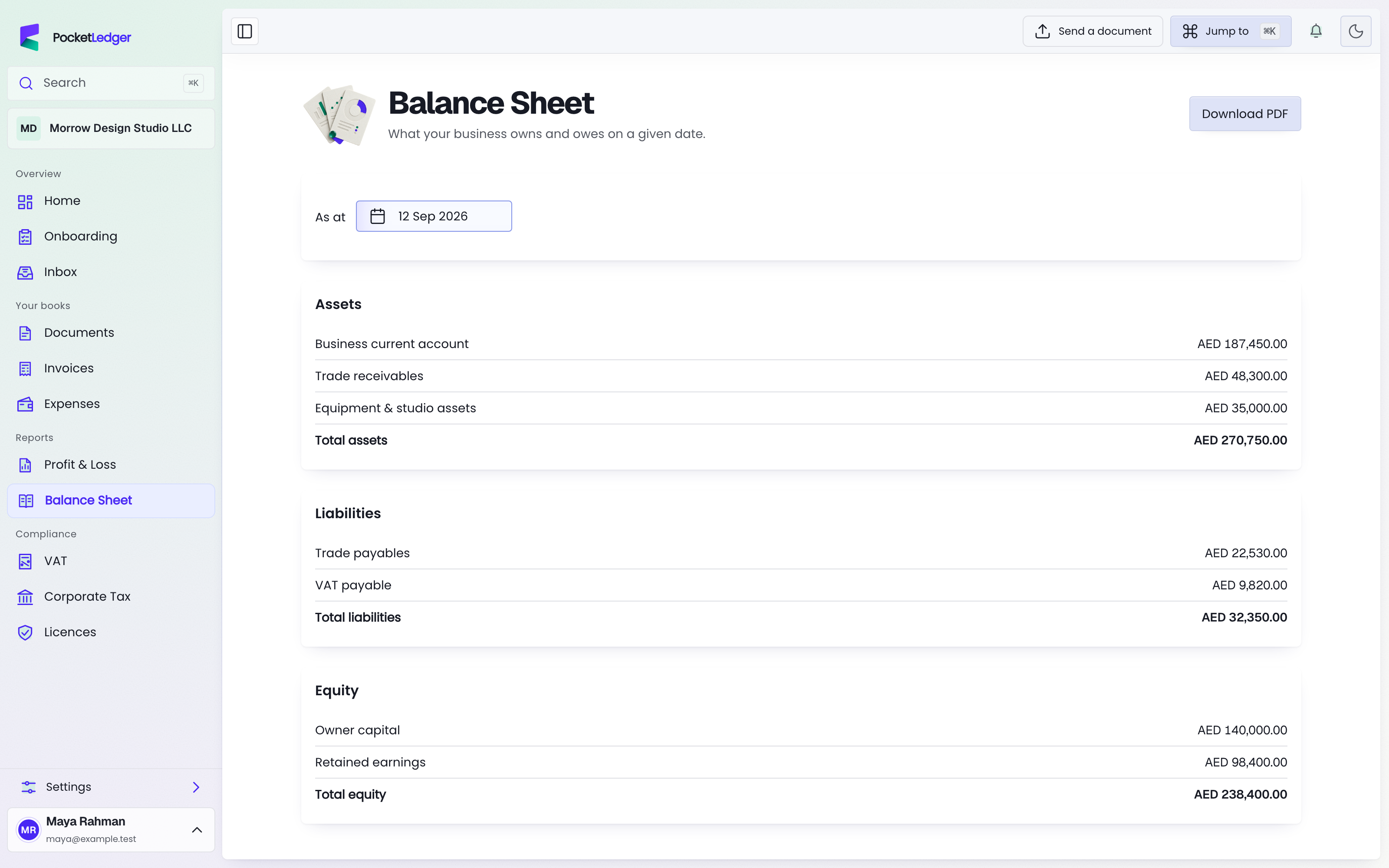Navigate to Documents
Image resolution: width=1389 pixels, height=868 pixels.
coord(111,333)
